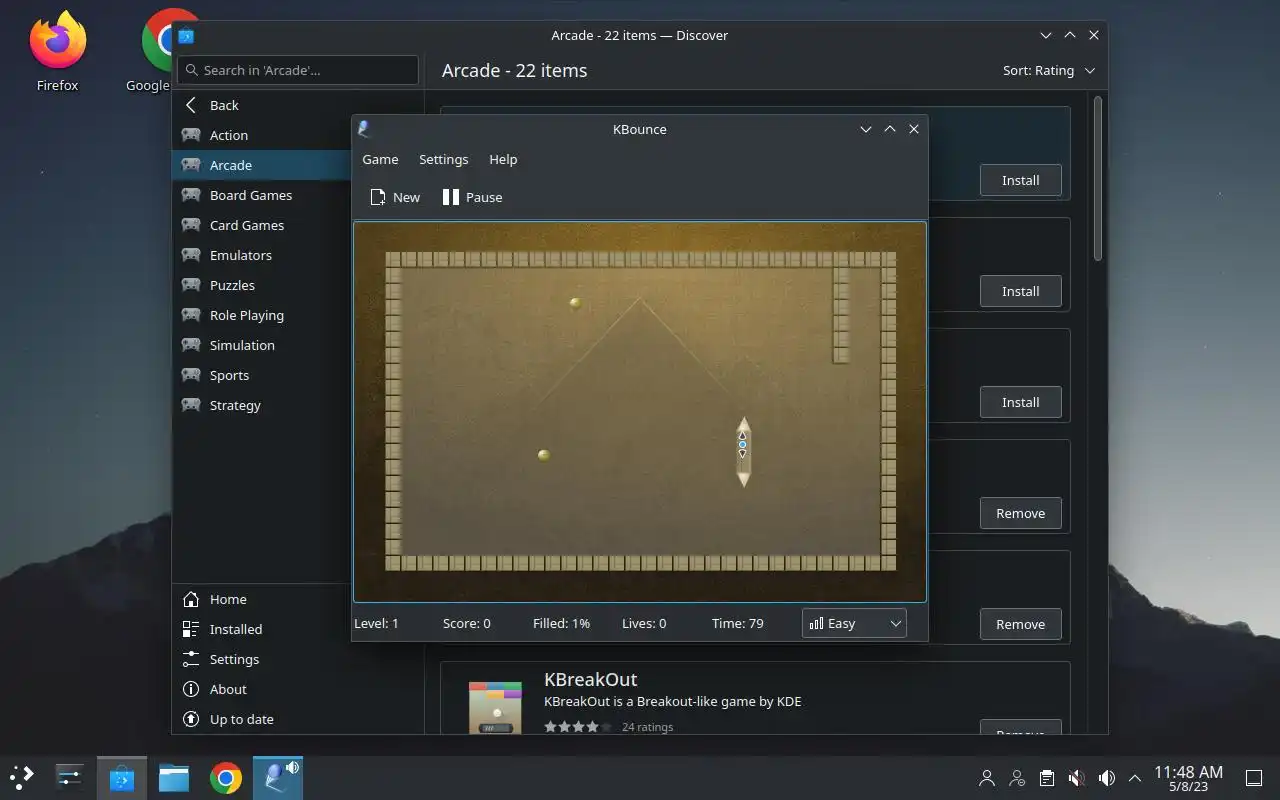Select Arcade category in Discover
This screenshot has height=800, width=1280.
tap(263, 165)
